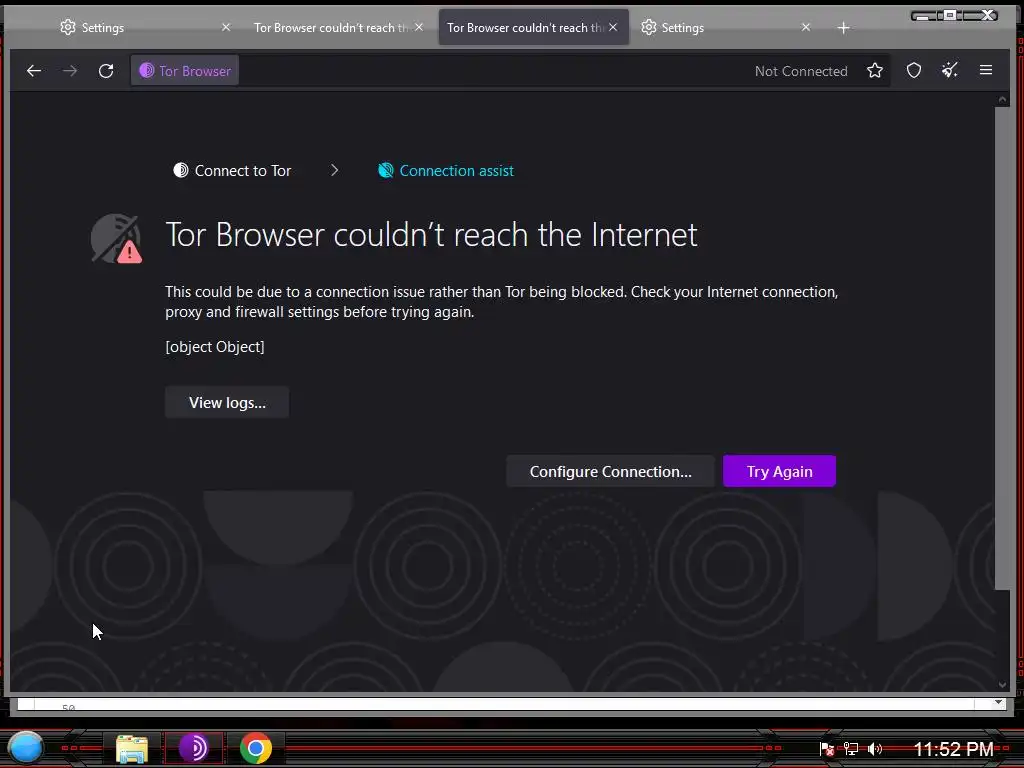Image resolution: width=1024 pixels, height=768 pixels.
Task: Click the page vertical scrollbar thumb
Action: coord(1002,348)
